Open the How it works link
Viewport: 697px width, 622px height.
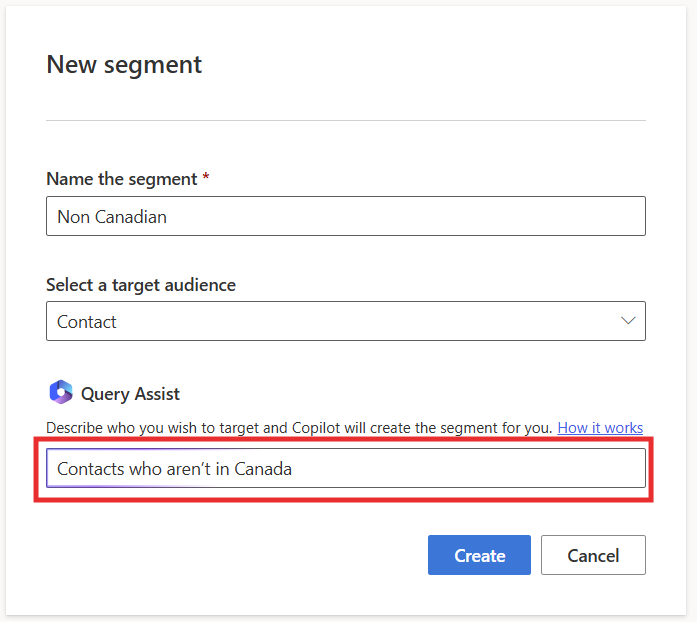[x=600, y=428]
